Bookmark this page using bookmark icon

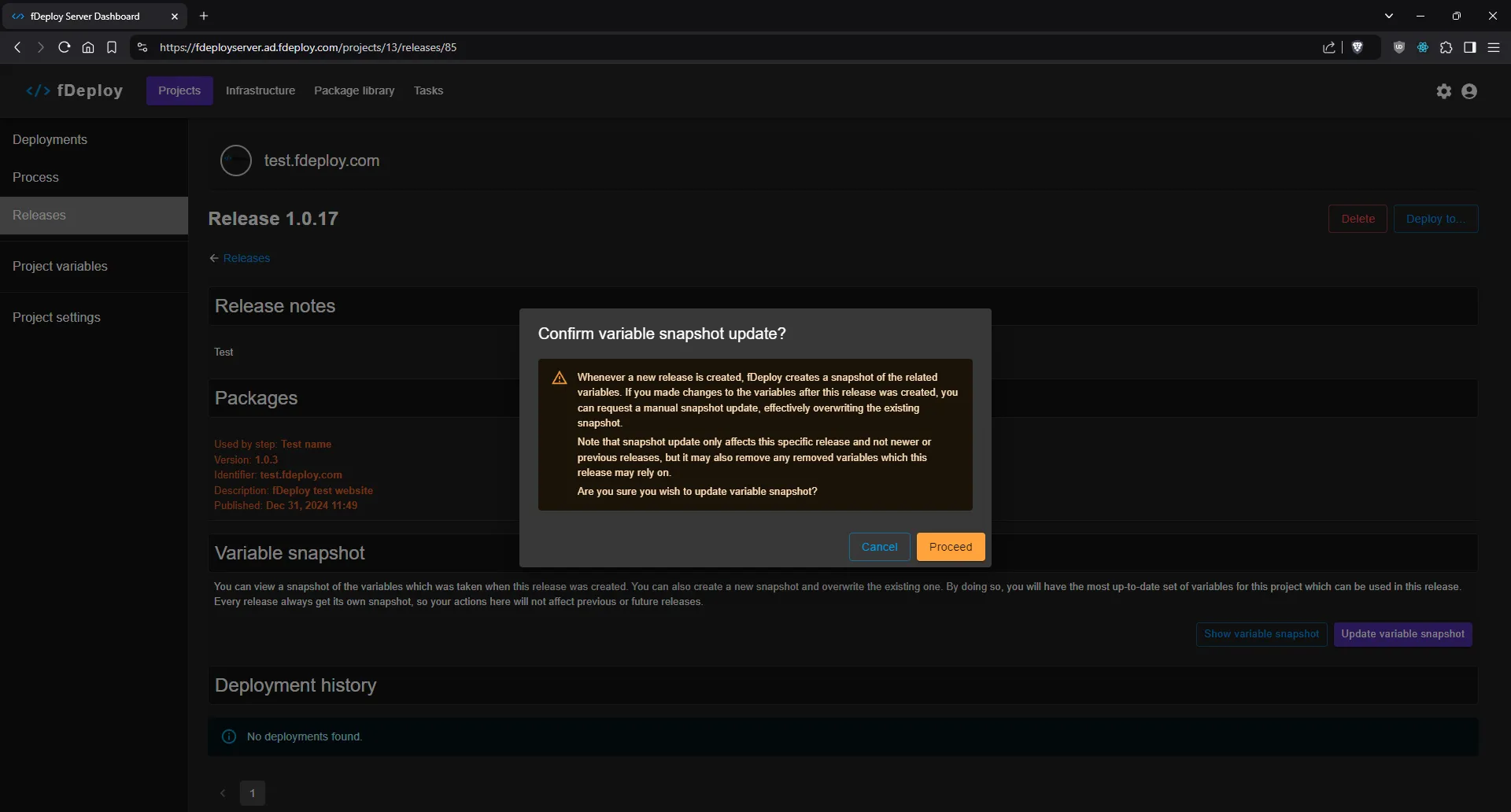[112, 47]
